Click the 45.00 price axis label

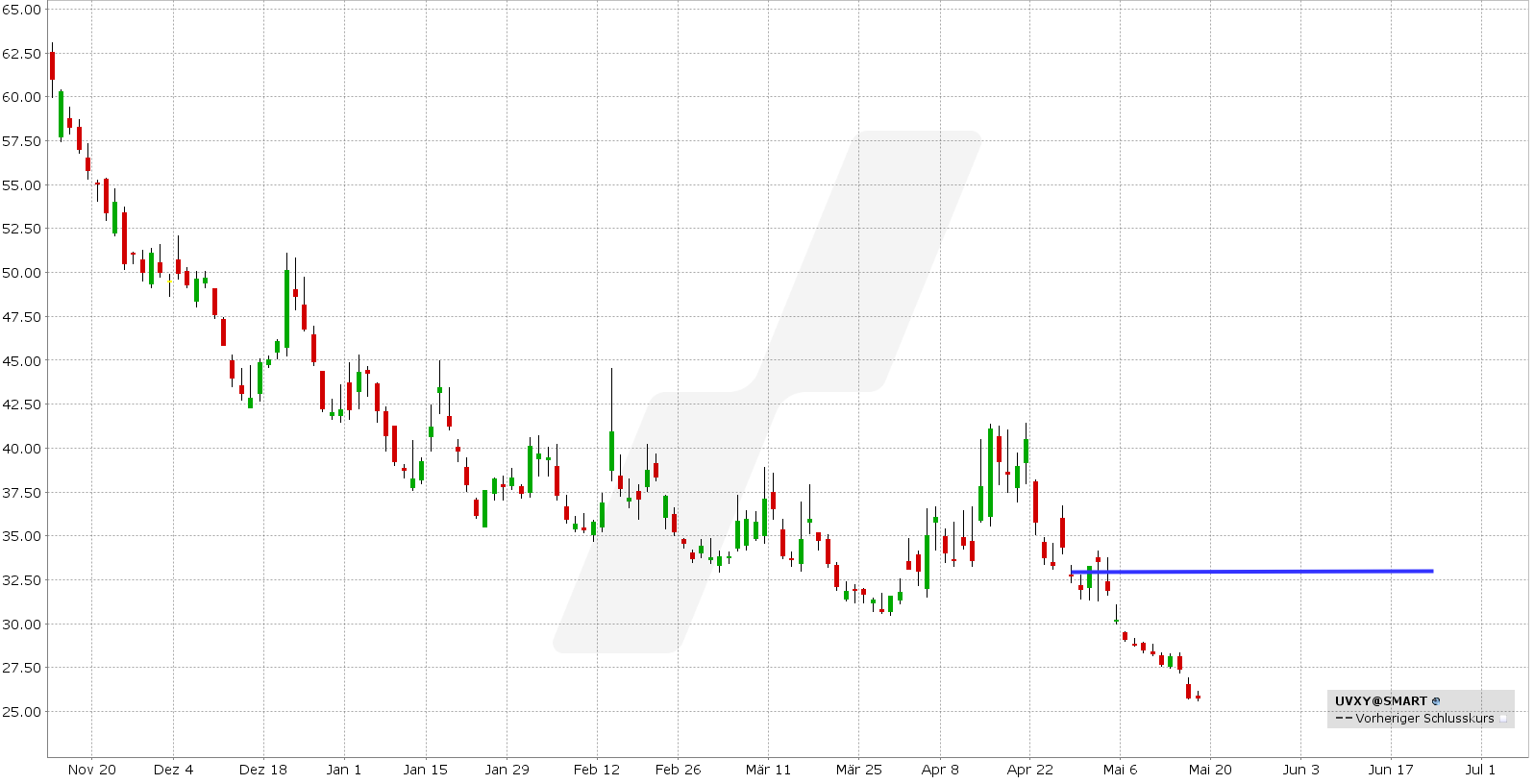point(21,361)
